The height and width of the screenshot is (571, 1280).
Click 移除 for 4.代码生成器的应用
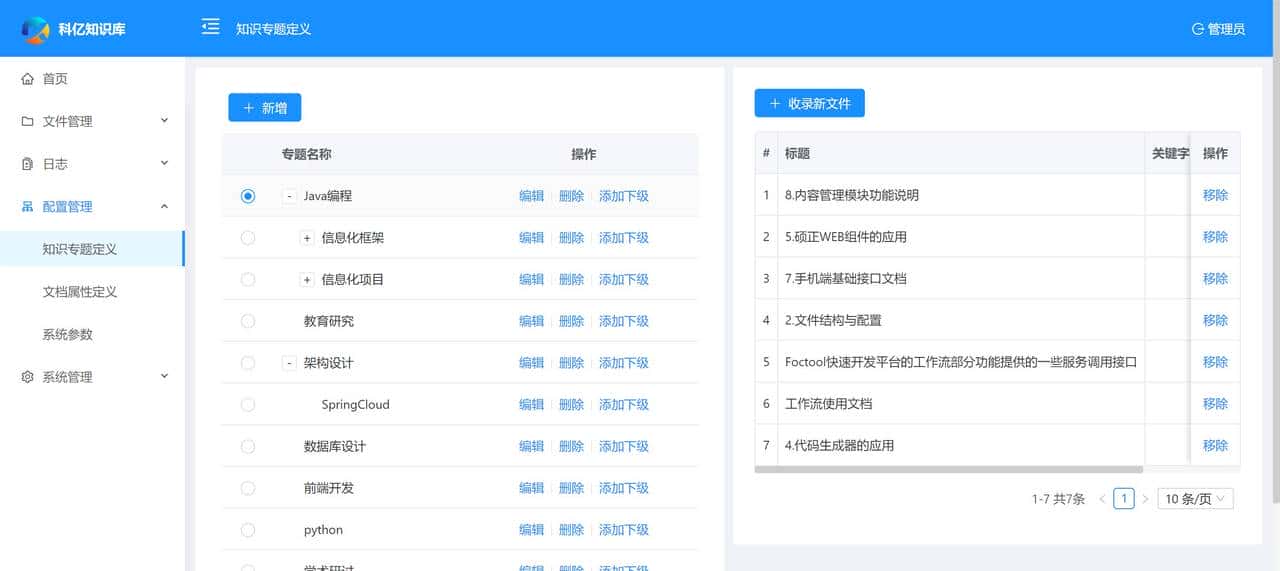[1215, 446]
